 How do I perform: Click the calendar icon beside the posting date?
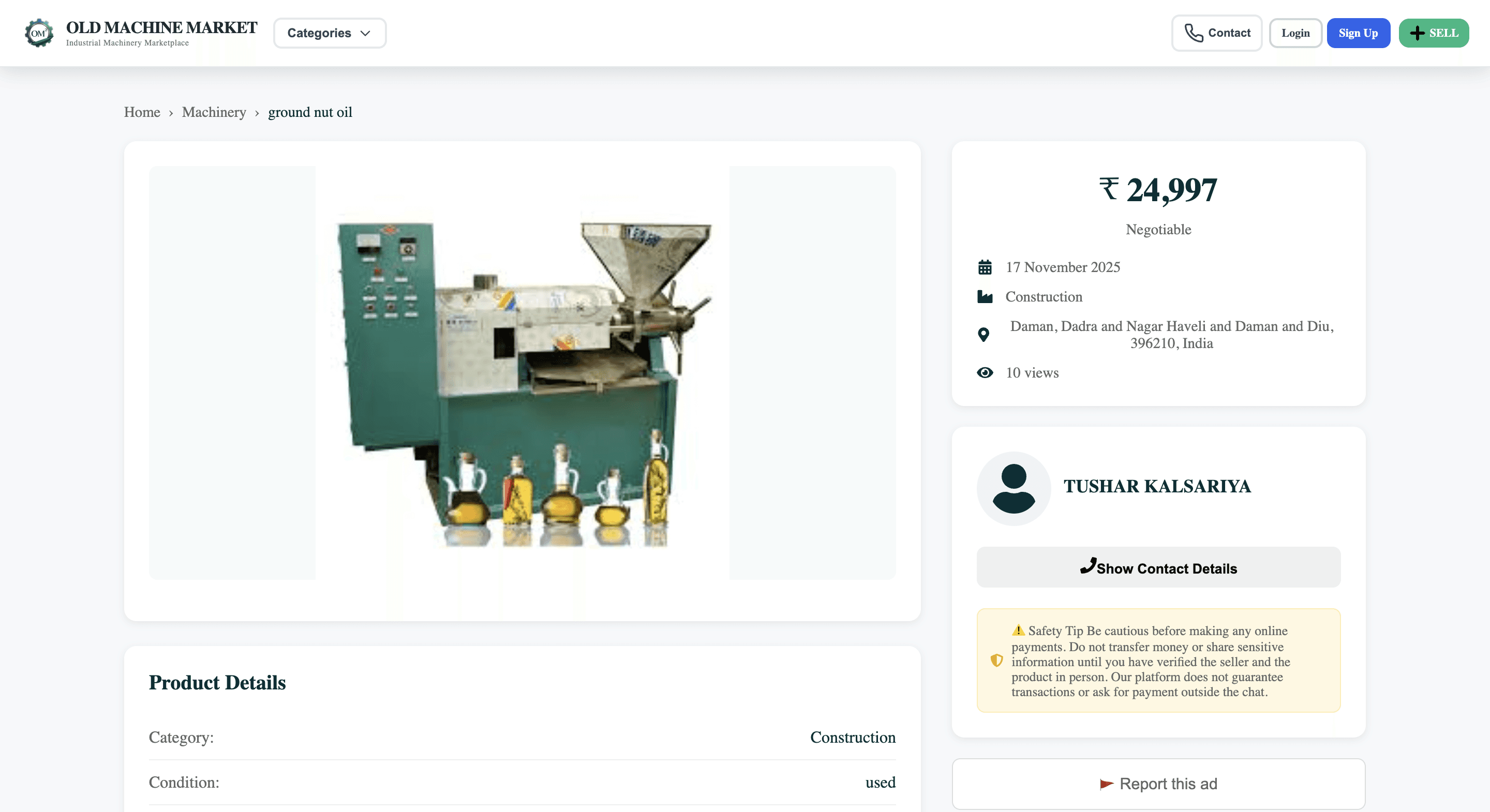click(985, 267)
